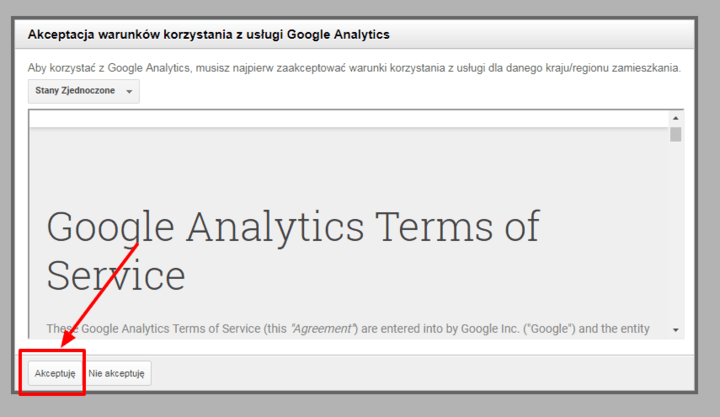This screenshot has height=417, width=720.
Task: Click the dialog title about Google Analytics terms
Action: [208, 34]
